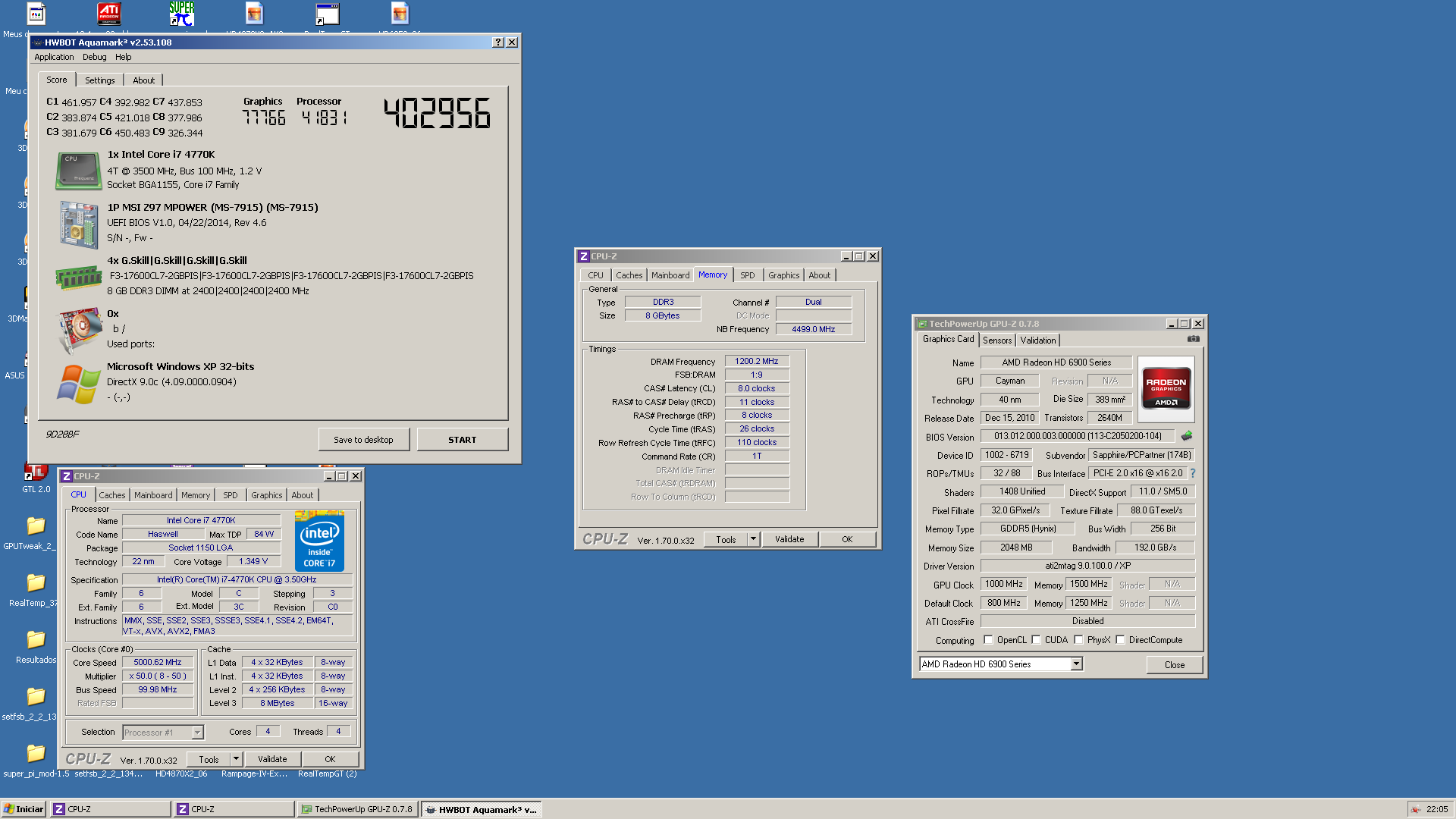Expand Tools dropdown arrow in CPU-Z Memory window
1456x819 pixels.
753,539
